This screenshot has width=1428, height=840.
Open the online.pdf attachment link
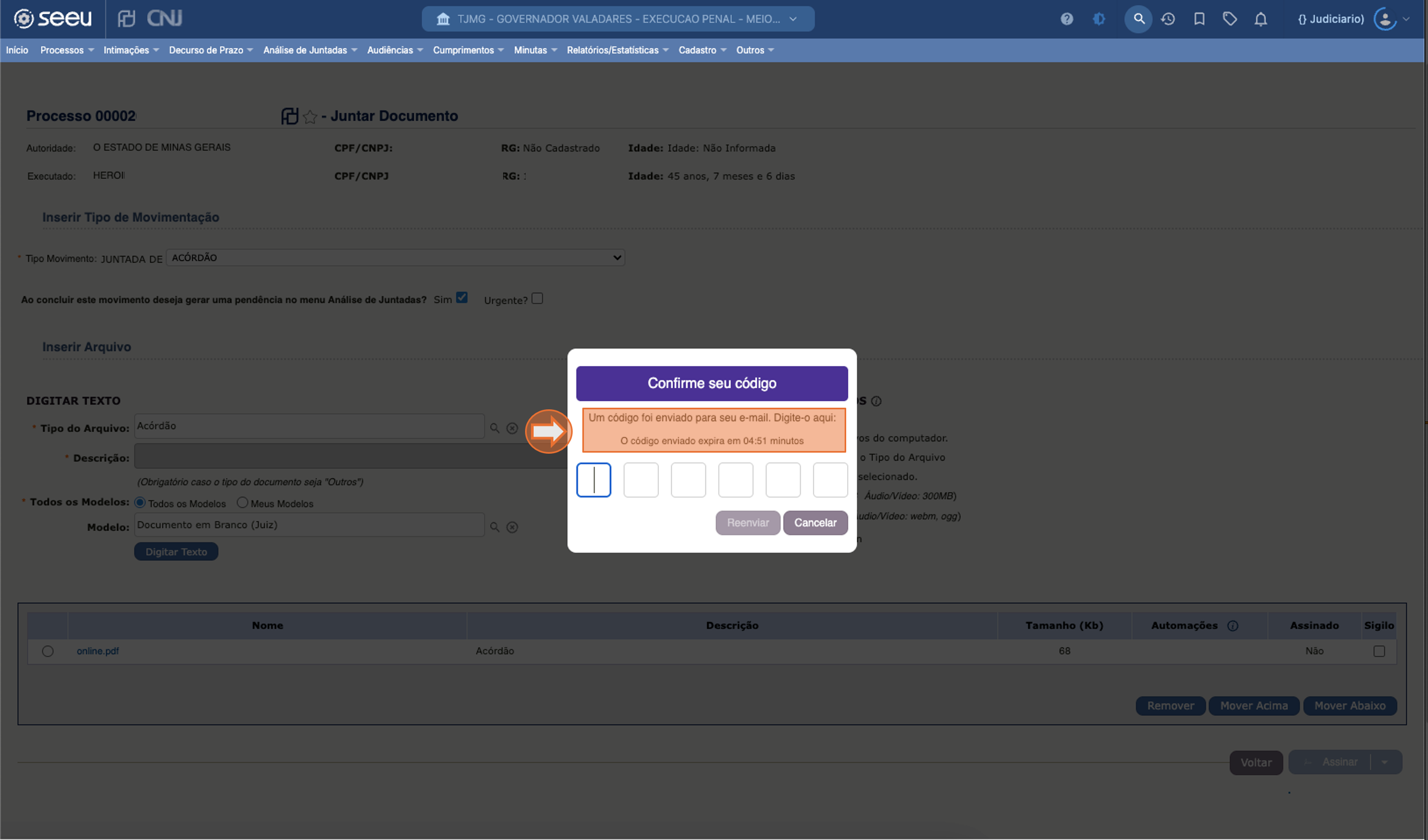coord(98,651)
